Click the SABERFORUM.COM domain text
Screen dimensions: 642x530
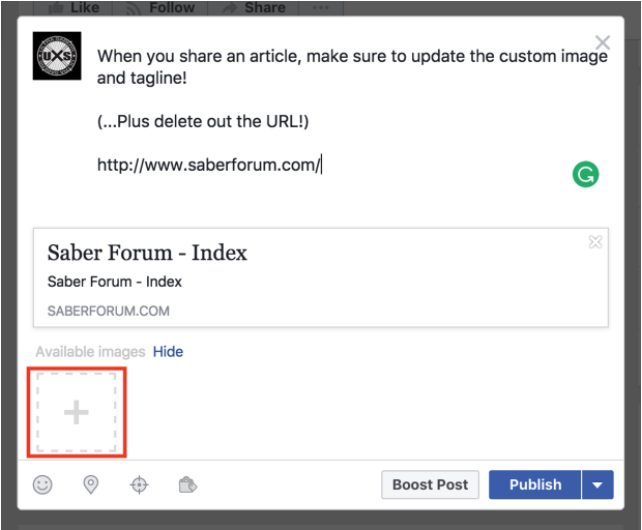(x=108, y=311)
